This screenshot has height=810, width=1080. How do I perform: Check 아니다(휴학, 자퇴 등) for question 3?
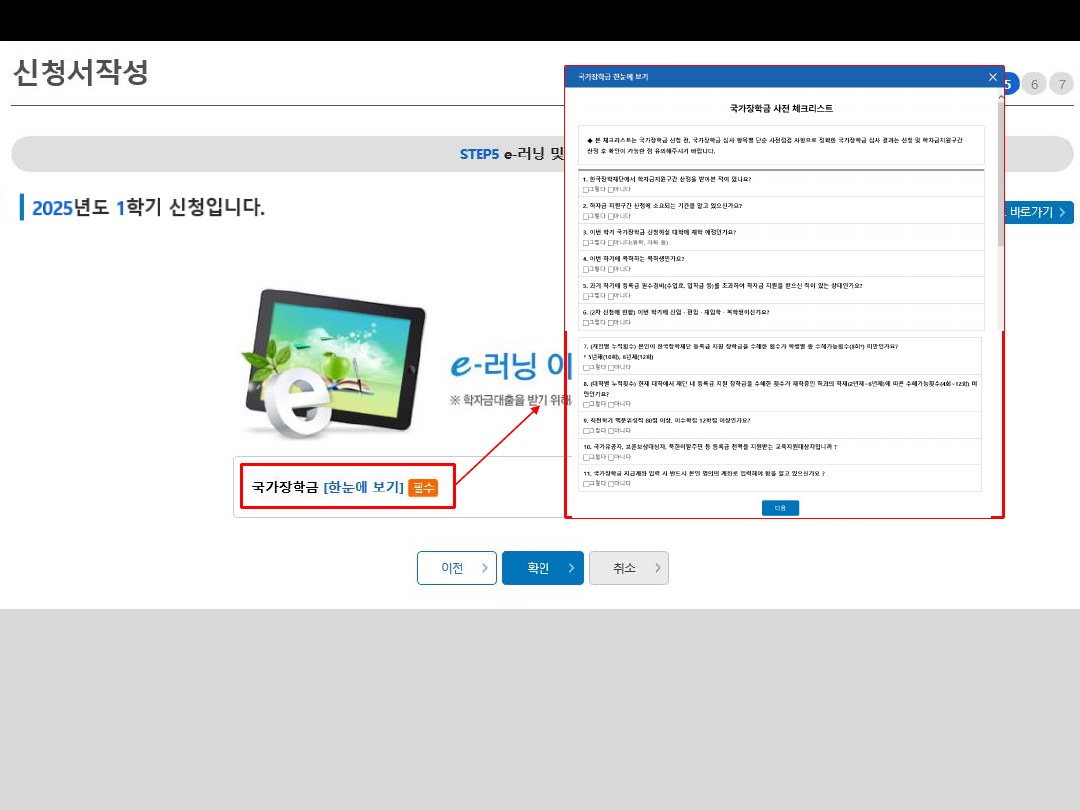pyautogui.click(x=611, y=243)
